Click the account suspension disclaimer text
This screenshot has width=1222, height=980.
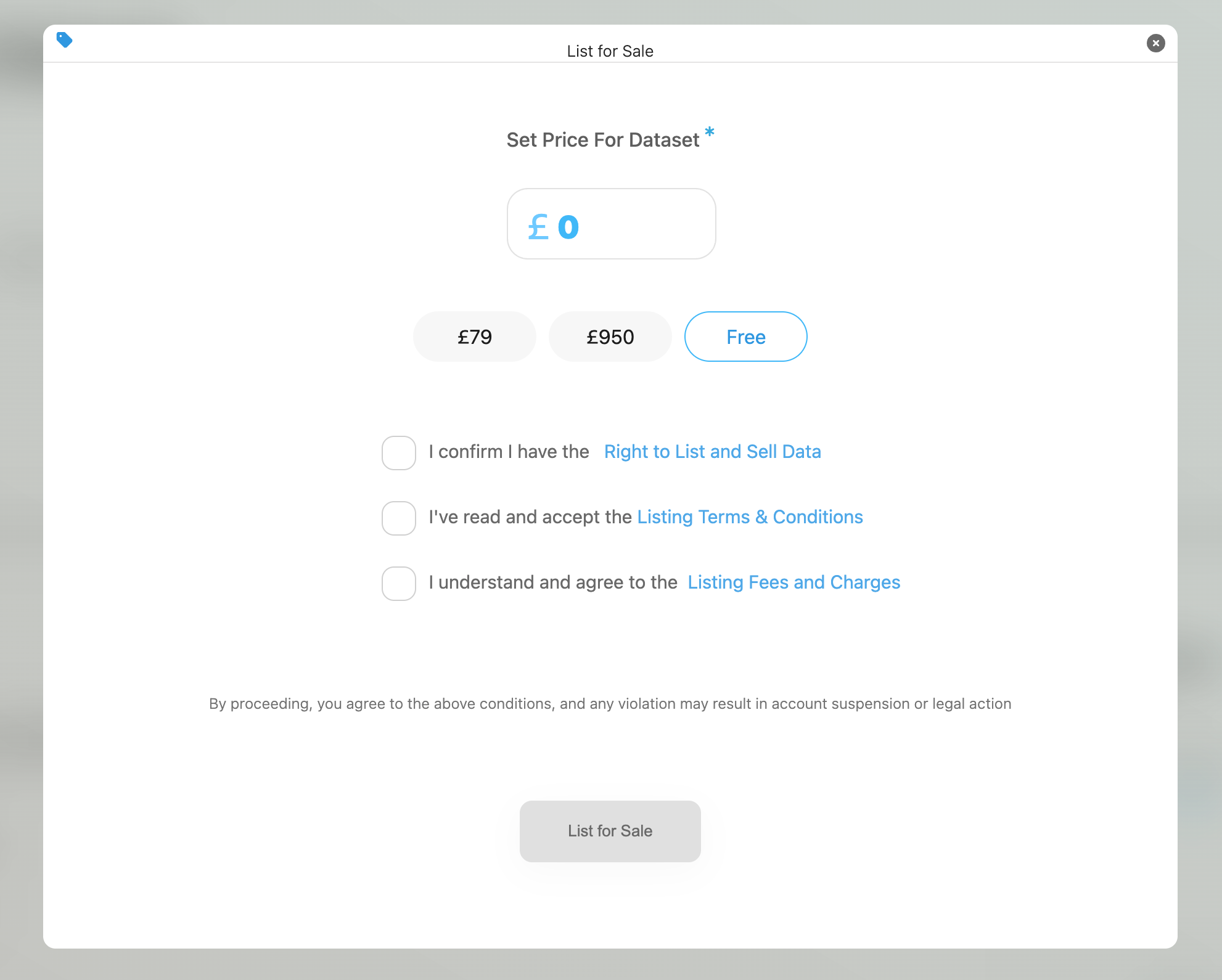pos(610,704)
